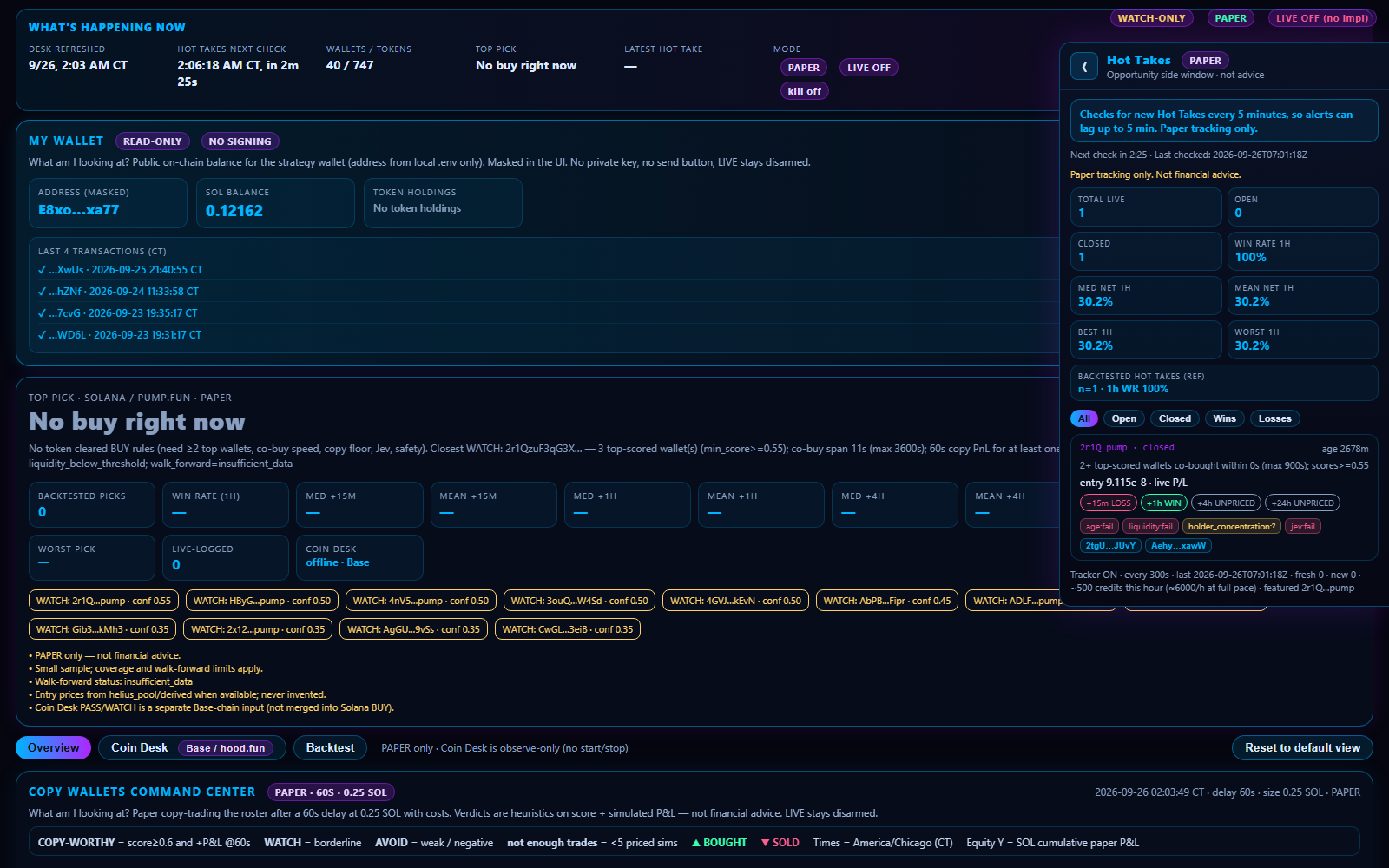The image size is (1389, 868).
Task: Click the jev:fail check tag
Action: (1302, 527)
